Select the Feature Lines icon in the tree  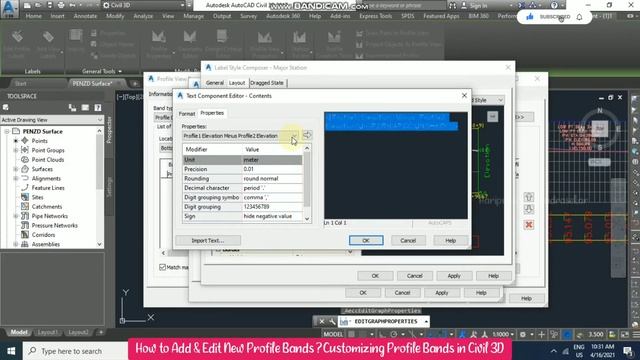coord(25,187)
